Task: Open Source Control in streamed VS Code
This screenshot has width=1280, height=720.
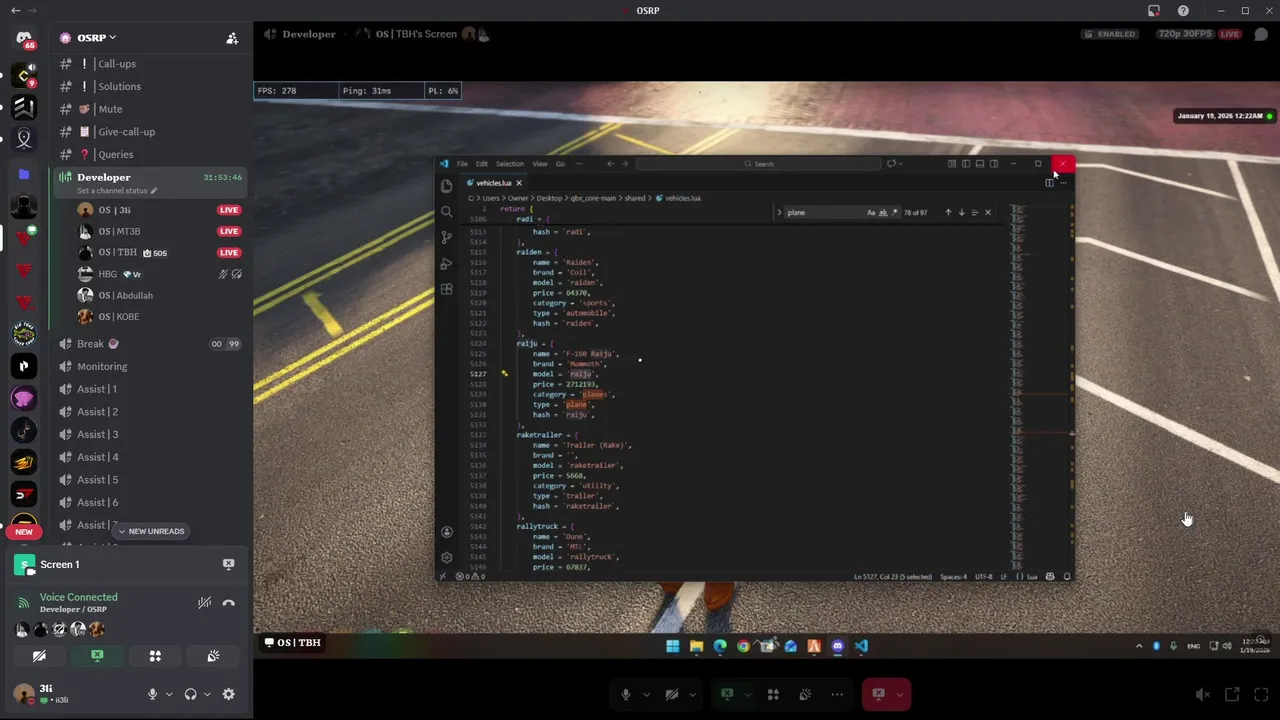Action: tap(446, 238)
